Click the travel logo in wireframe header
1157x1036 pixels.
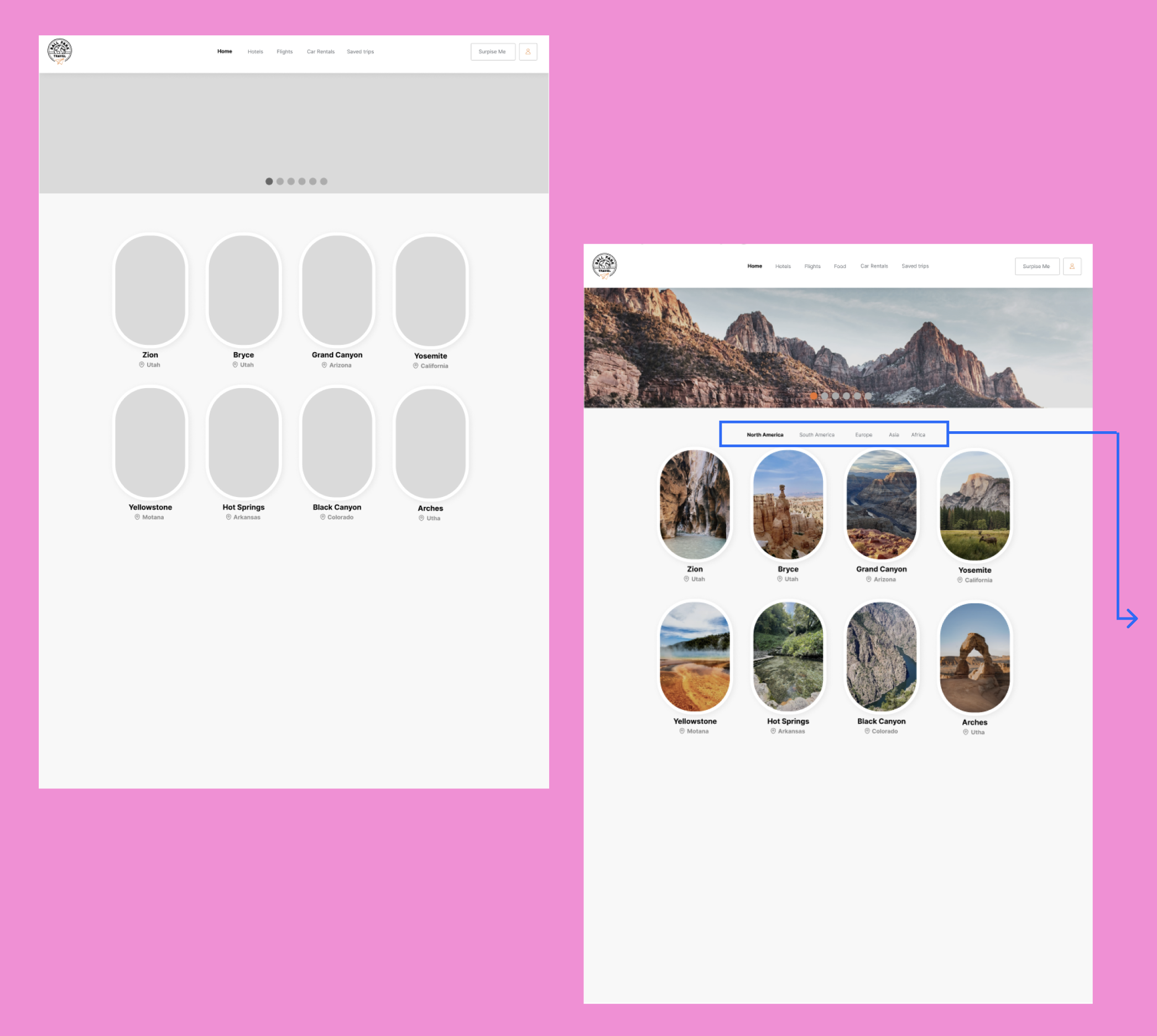pos(60,52)
